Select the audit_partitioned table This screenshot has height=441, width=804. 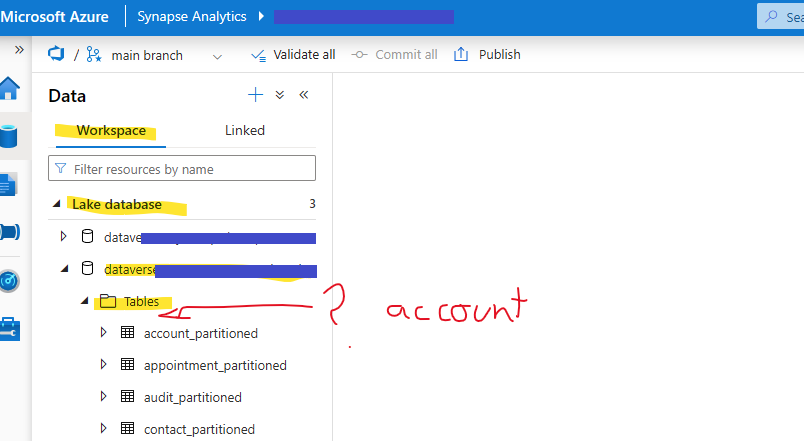tap(192, 397)
